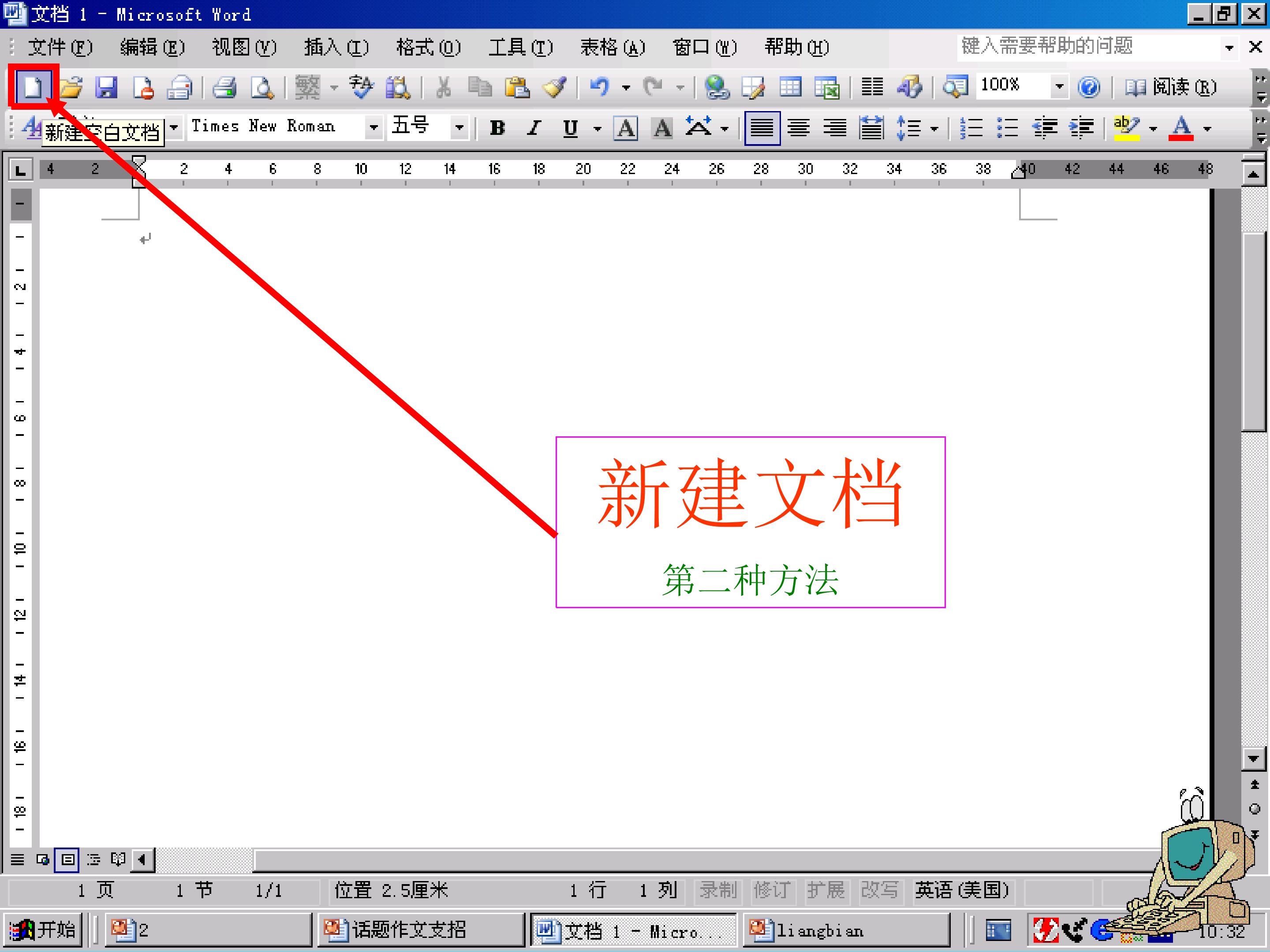Screen dimensions: 1270x952
Task: Click the help question input field
Action: point(1089,47)
